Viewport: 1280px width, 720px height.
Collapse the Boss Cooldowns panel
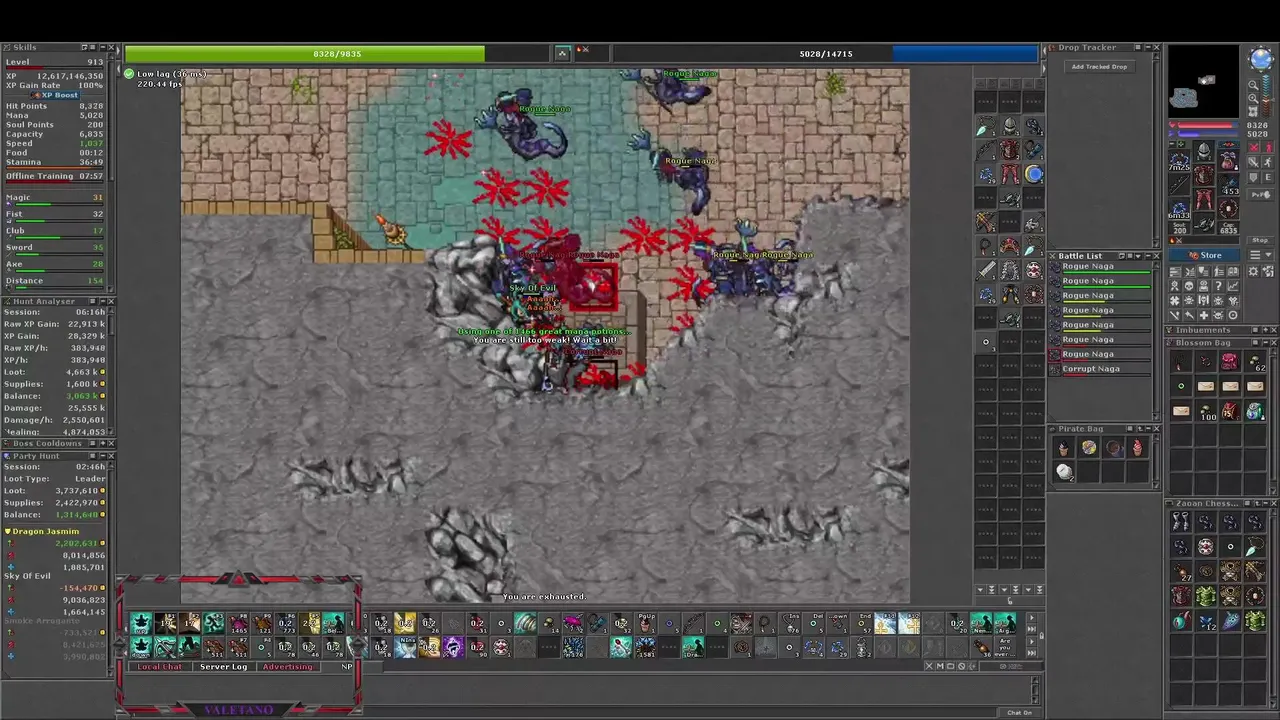pyautogui.click(x=101, y=443)
